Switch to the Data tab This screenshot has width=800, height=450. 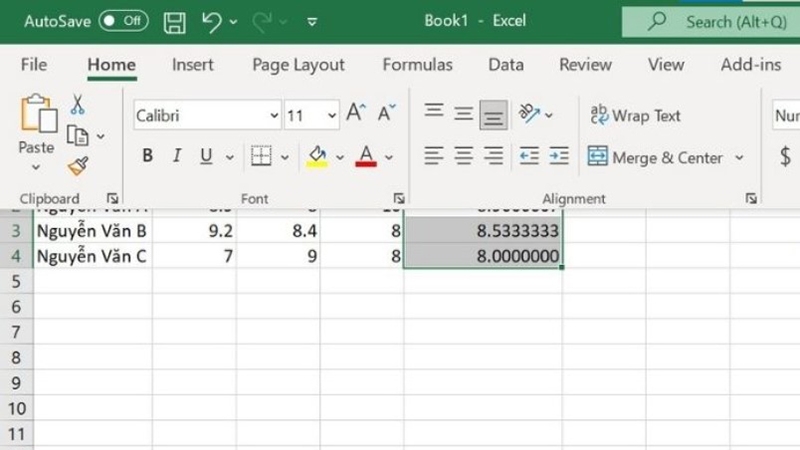point(506,65)
